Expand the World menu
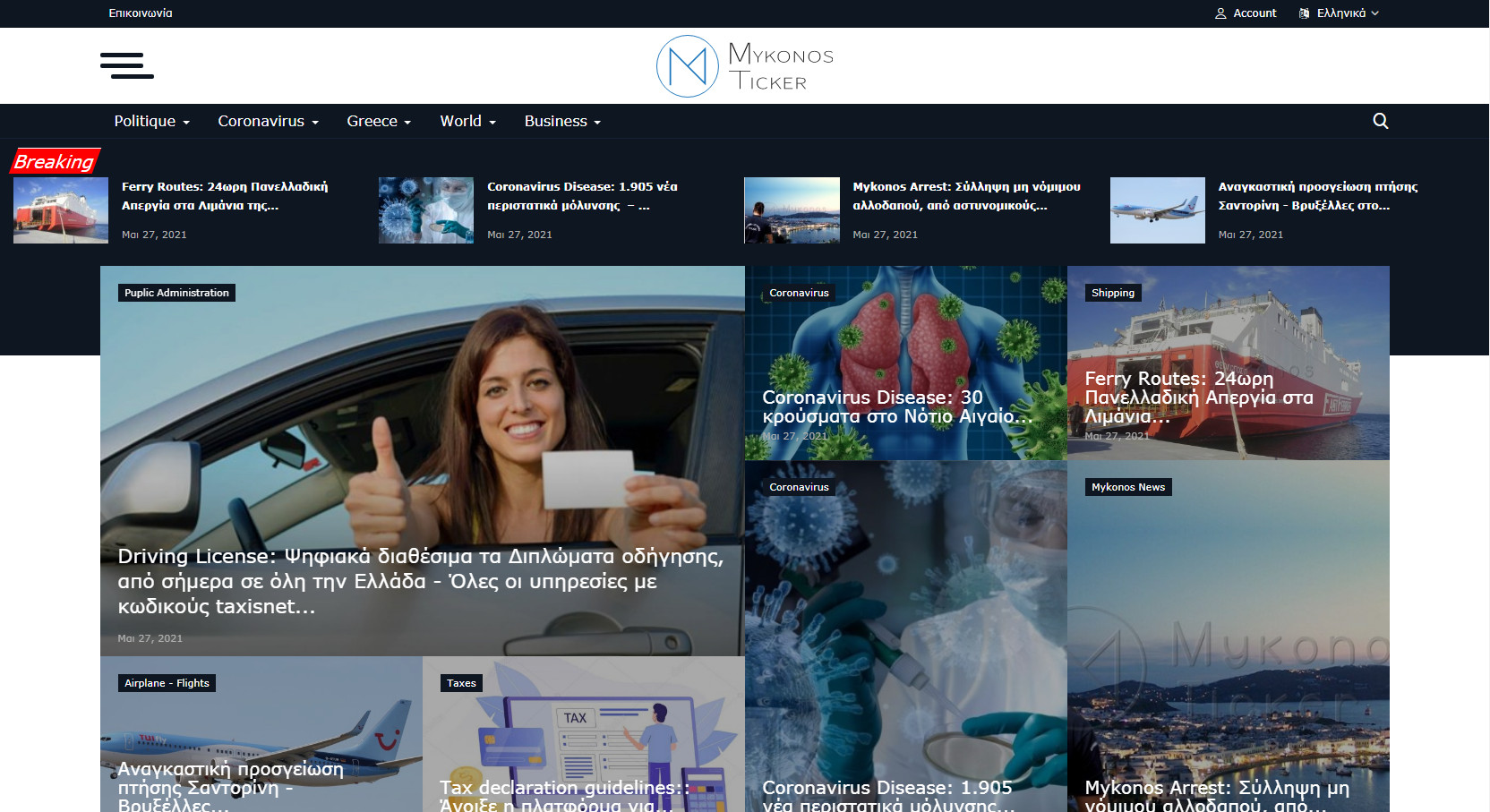This screenshot has height=812, width=1490. pyautogui.click(x=467, y=121)
